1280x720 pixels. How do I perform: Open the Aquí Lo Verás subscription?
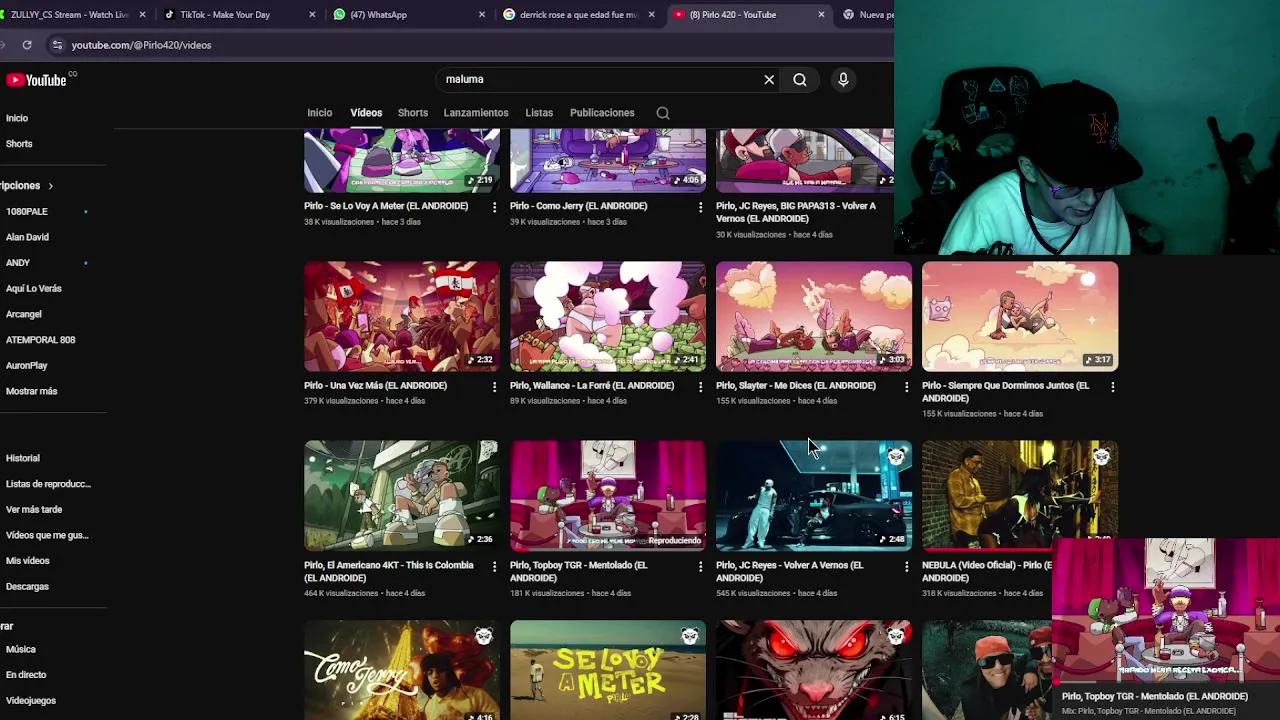[34, 289]
